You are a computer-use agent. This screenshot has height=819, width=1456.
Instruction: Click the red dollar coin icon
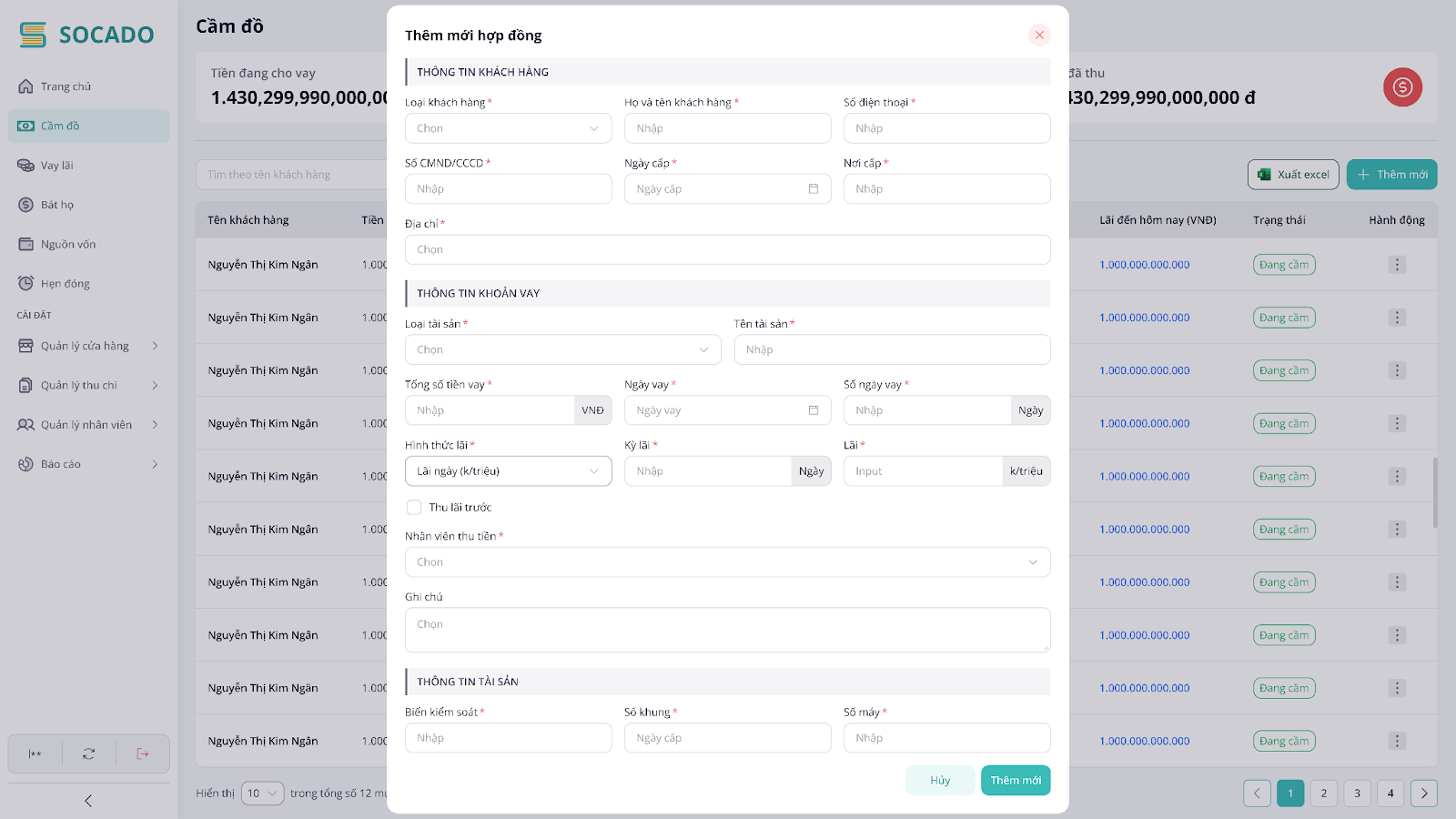(1402, 87)
